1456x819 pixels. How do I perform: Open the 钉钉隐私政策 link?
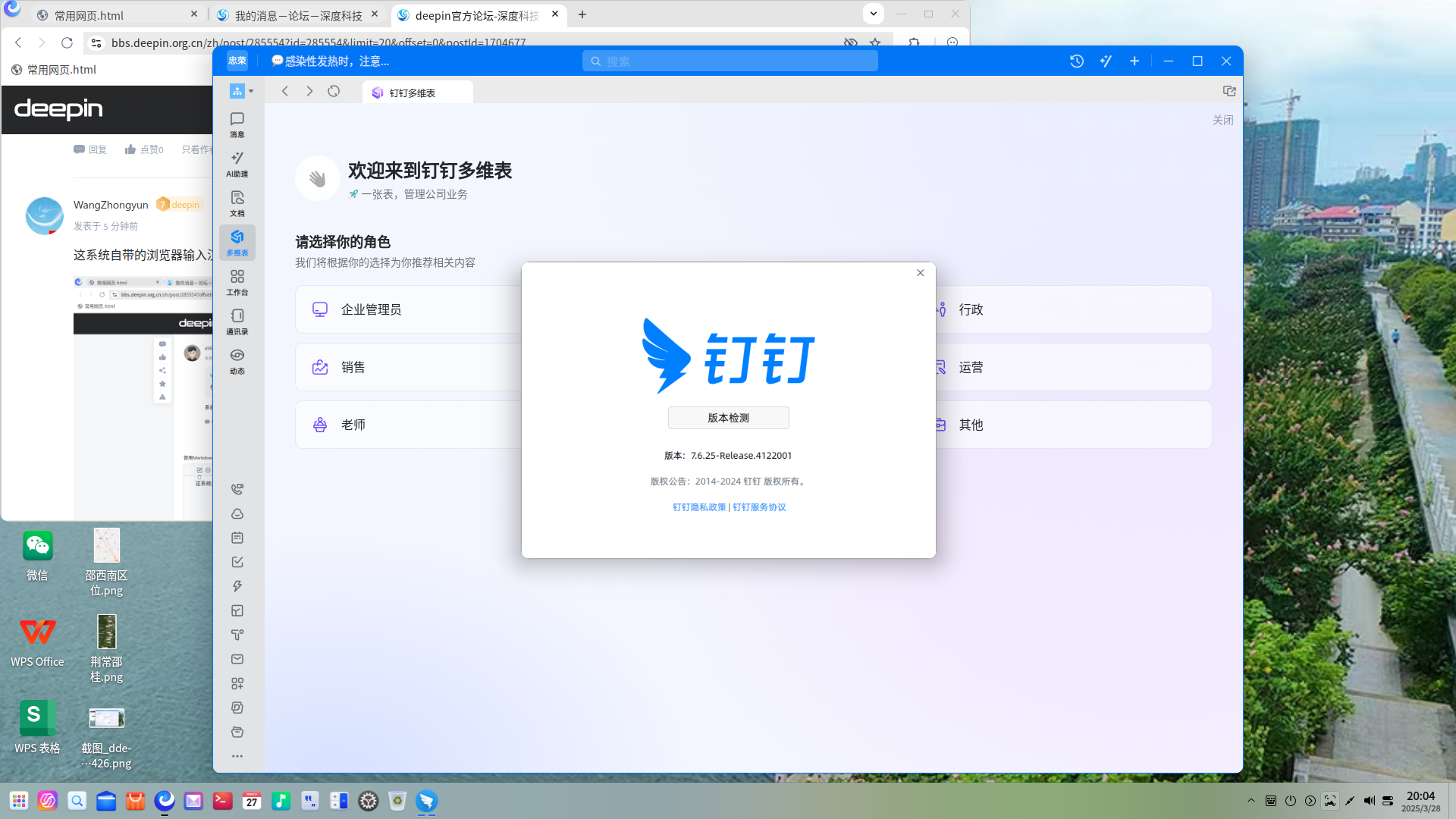pyautogui.click(x=699, y=507)
